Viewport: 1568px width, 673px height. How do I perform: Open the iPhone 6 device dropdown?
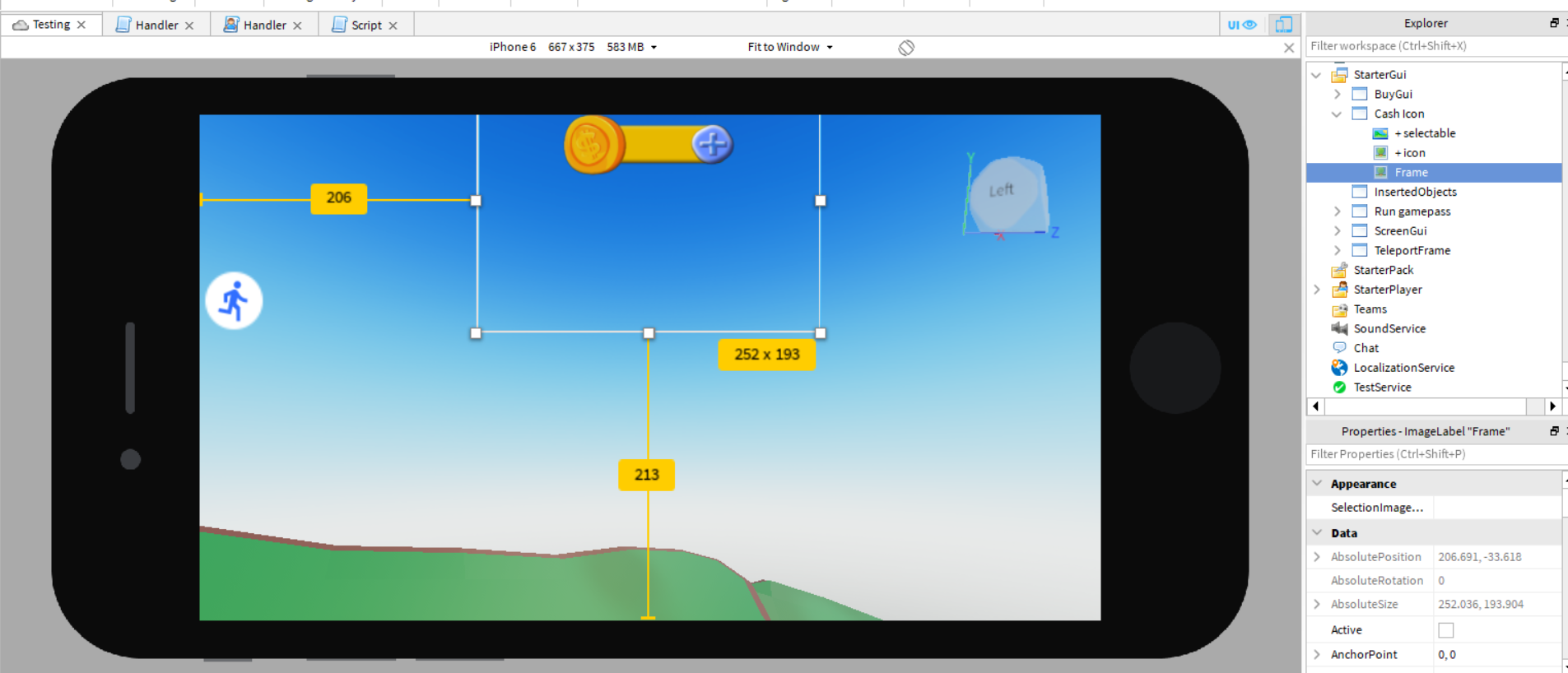[x=574, y=47]
